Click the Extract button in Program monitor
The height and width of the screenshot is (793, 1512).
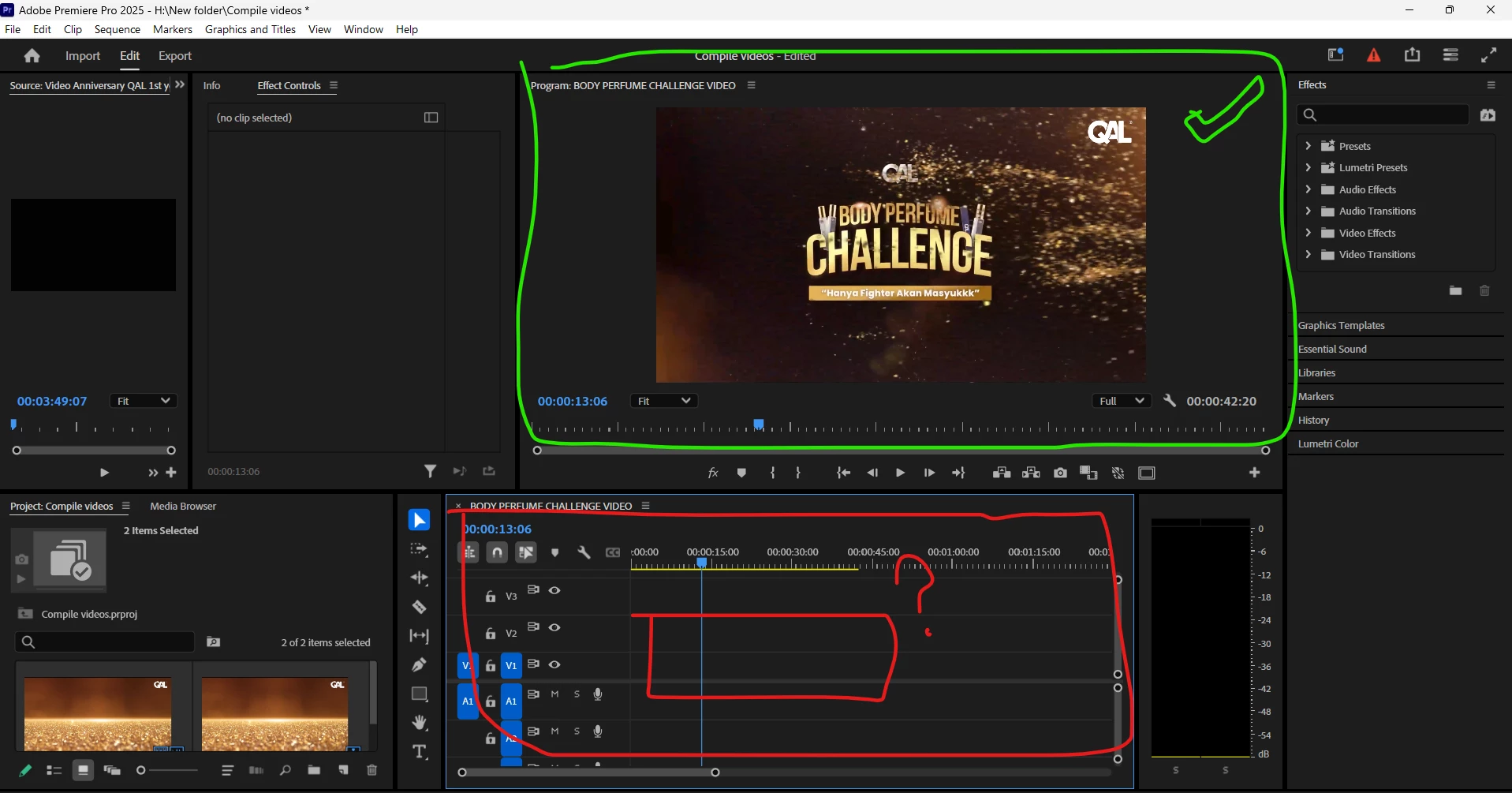coord(1031,473)
